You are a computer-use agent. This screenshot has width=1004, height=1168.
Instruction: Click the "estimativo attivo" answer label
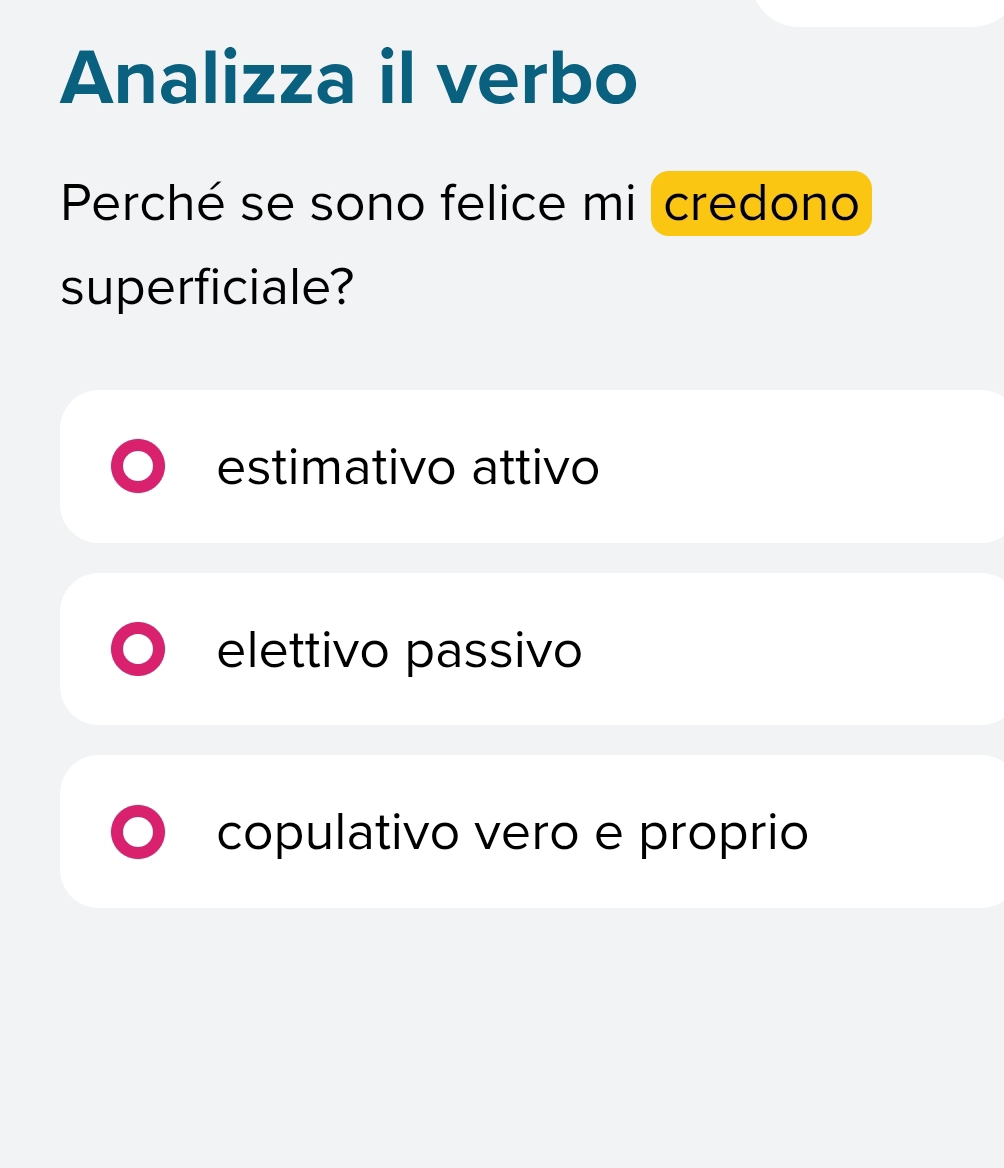[x=407, y=468]
